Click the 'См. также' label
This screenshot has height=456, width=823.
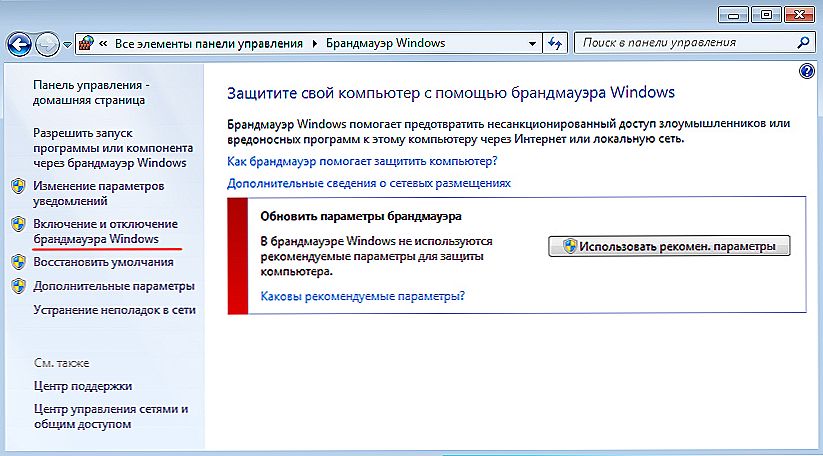[x=61, y=363]
